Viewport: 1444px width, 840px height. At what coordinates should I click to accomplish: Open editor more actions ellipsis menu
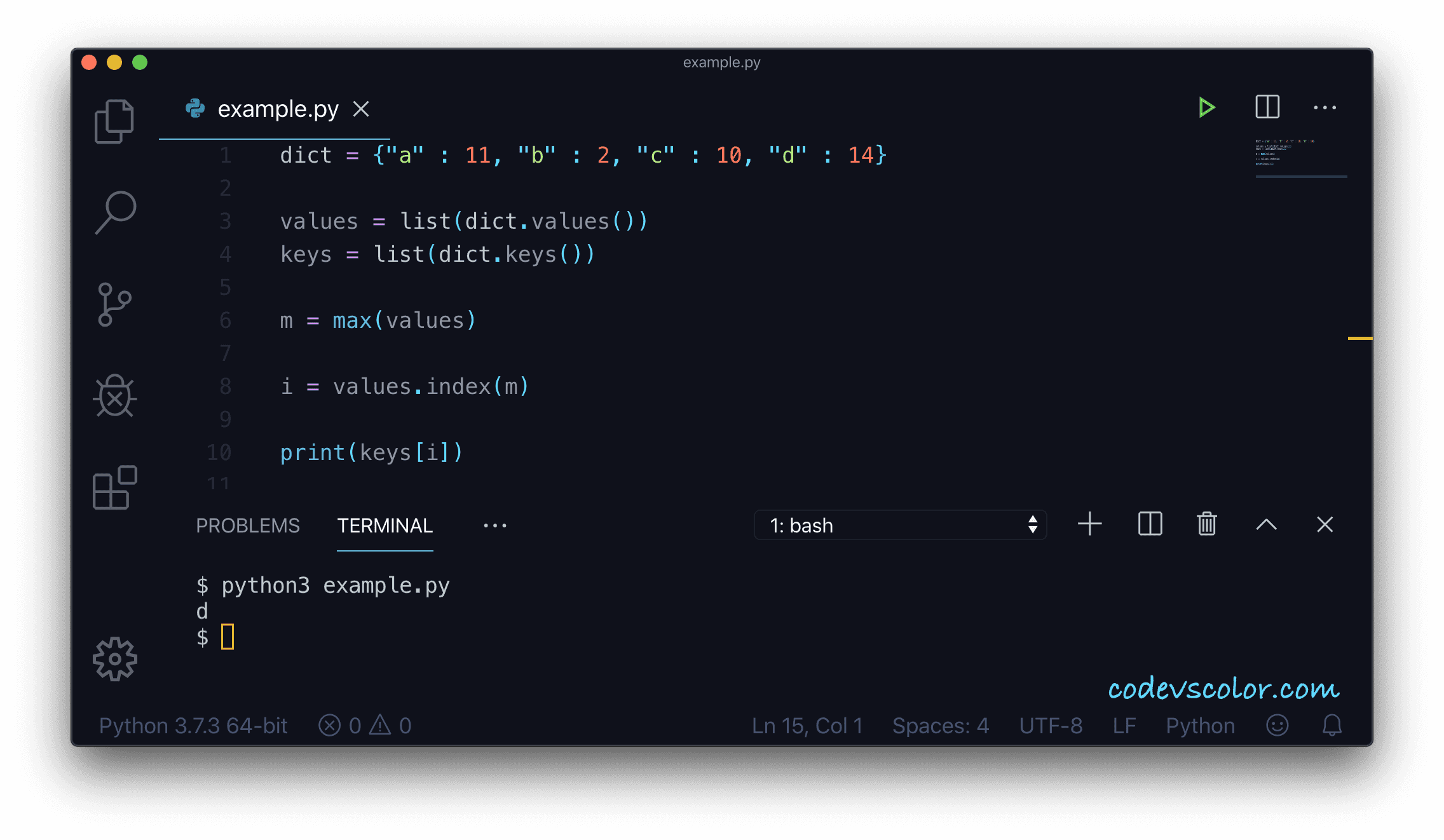coord(1325,108)
